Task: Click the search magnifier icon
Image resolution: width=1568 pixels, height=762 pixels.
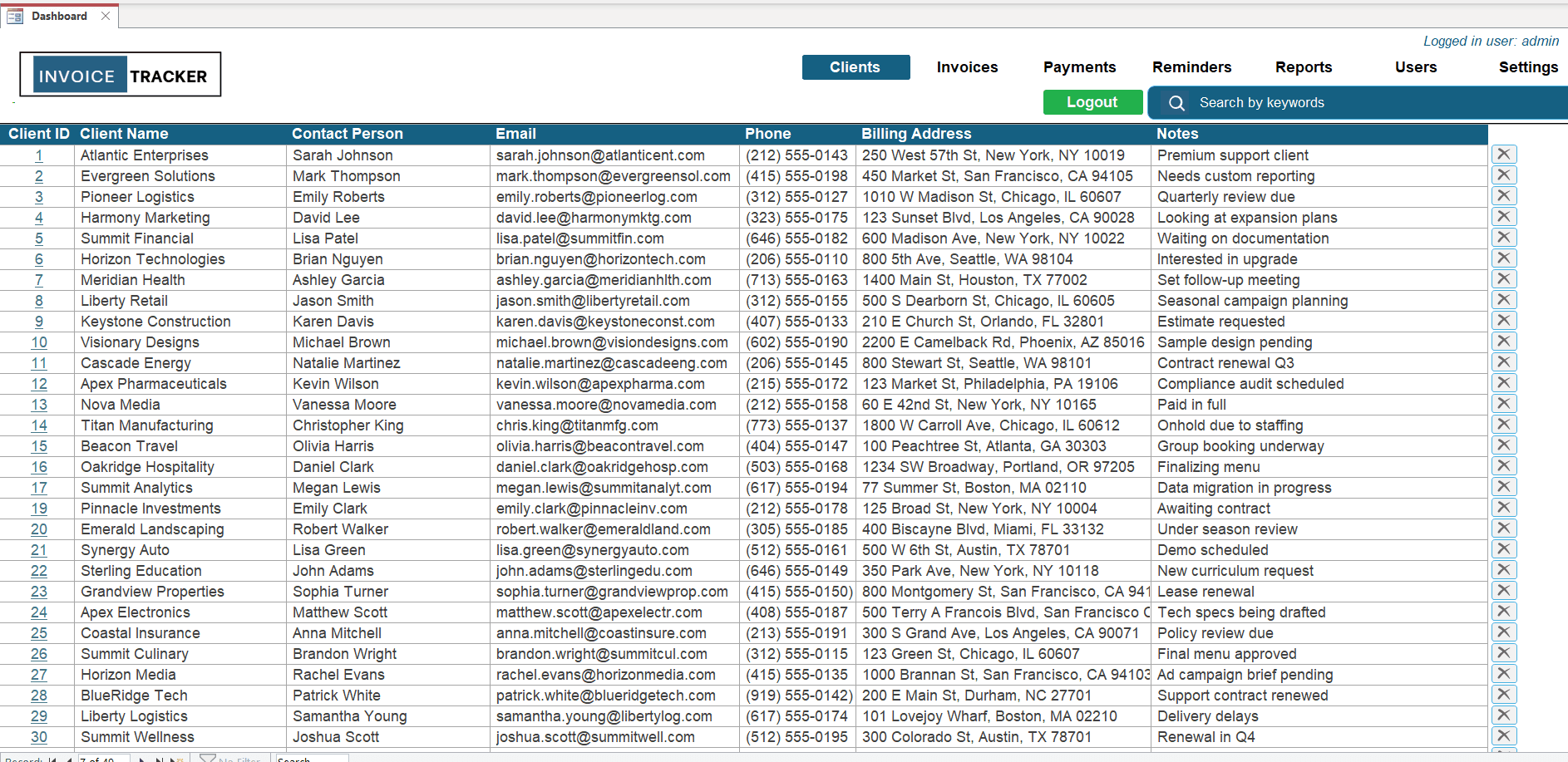Action: coord(1176,103)
